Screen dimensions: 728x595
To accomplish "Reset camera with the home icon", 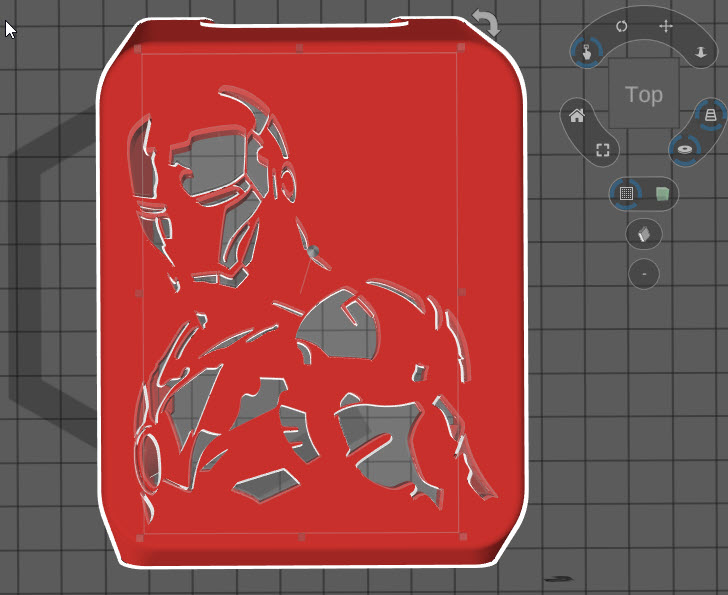I will pyautogui.click(x=577, y=115).
